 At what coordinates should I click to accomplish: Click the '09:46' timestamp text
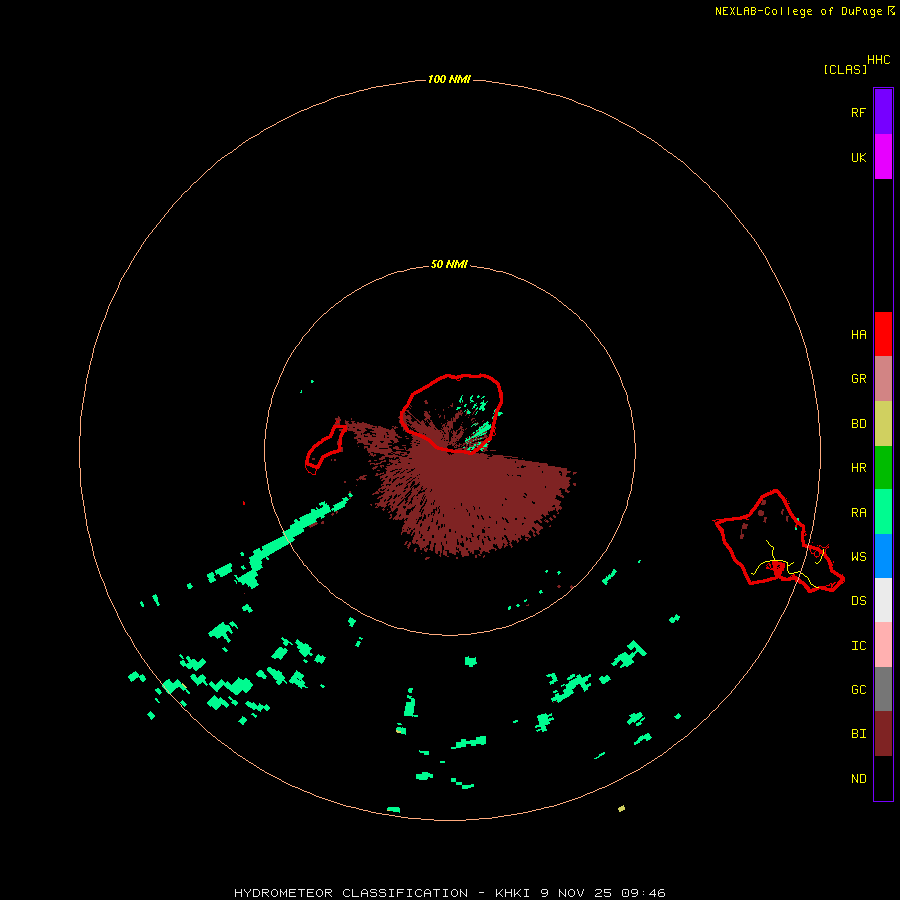coord(643,893)
